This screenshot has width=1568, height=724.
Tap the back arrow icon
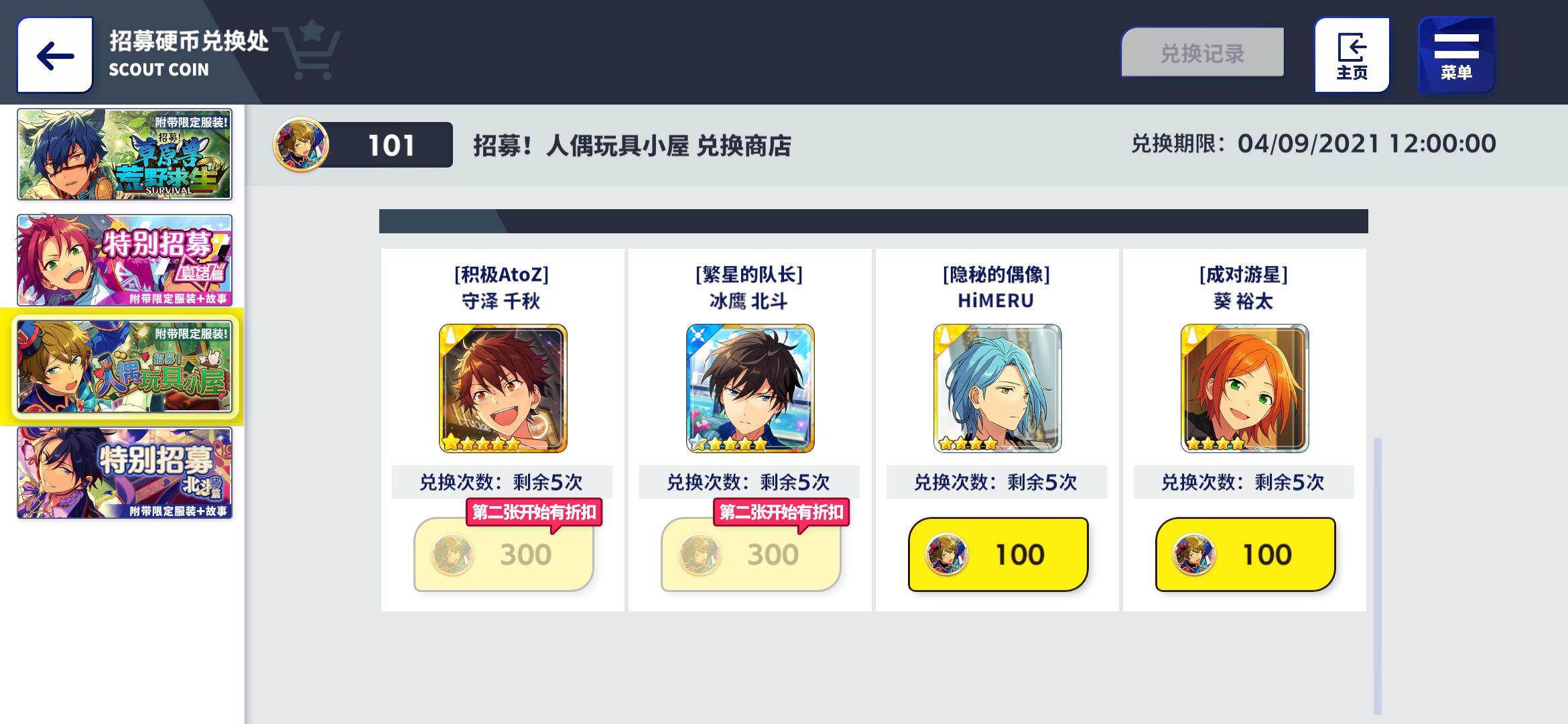point(55,55)
